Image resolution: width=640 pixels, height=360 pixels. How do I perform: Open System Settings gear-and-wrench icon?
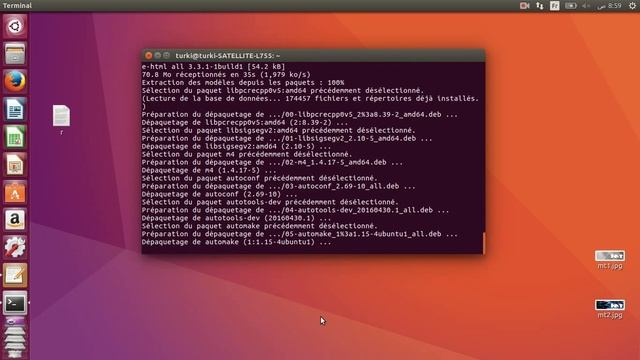15,248
